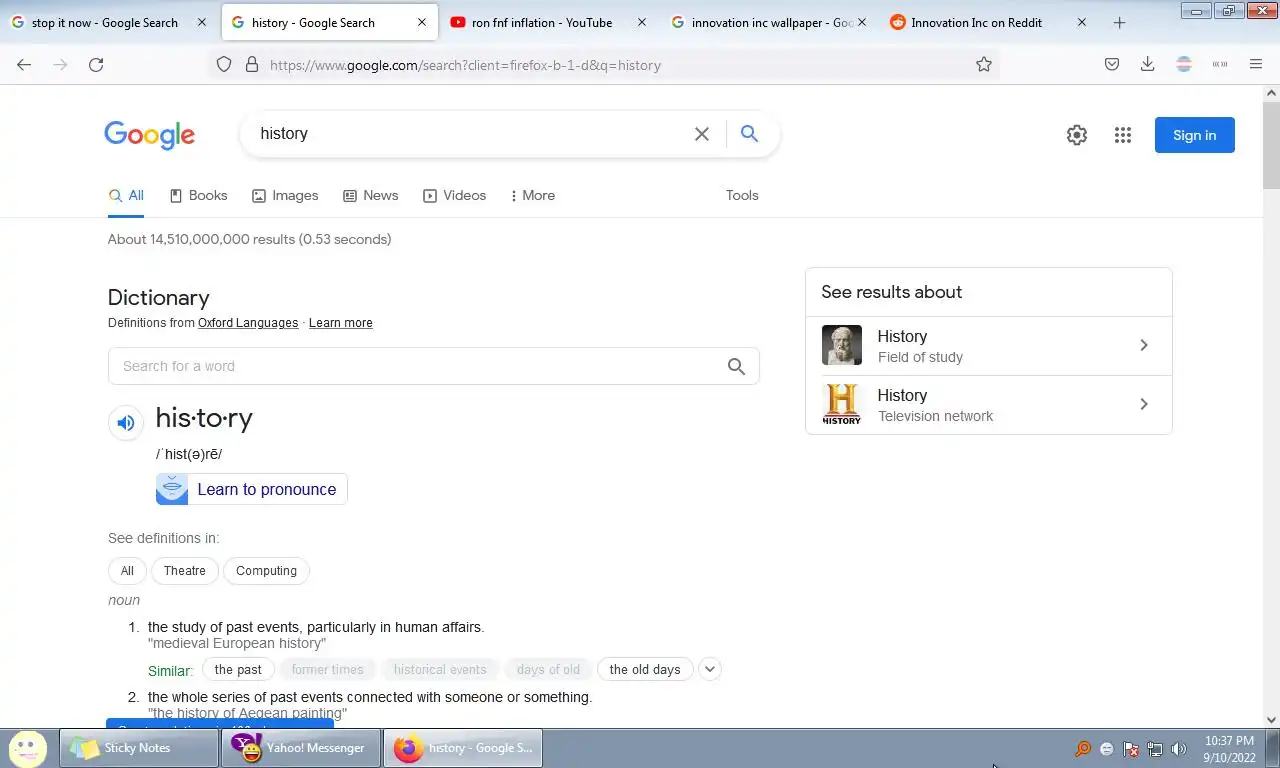Select the Videos search filter
Image resolution: width=1280 pixels, height=768 pixels.
click(x=454, y=195)
